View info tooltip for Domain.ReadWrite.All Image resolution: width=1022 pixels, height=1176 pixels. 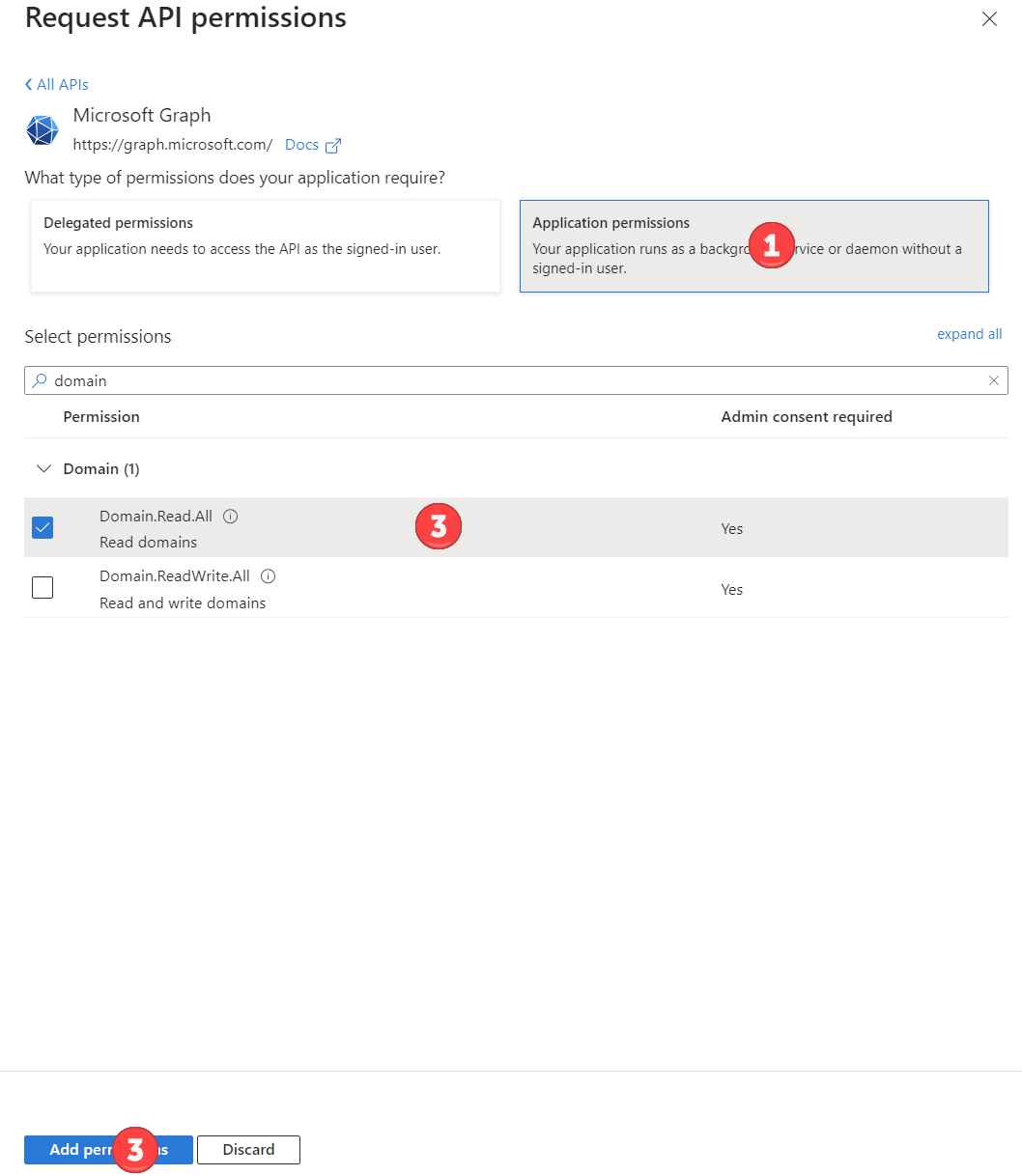tap(268, 575)
